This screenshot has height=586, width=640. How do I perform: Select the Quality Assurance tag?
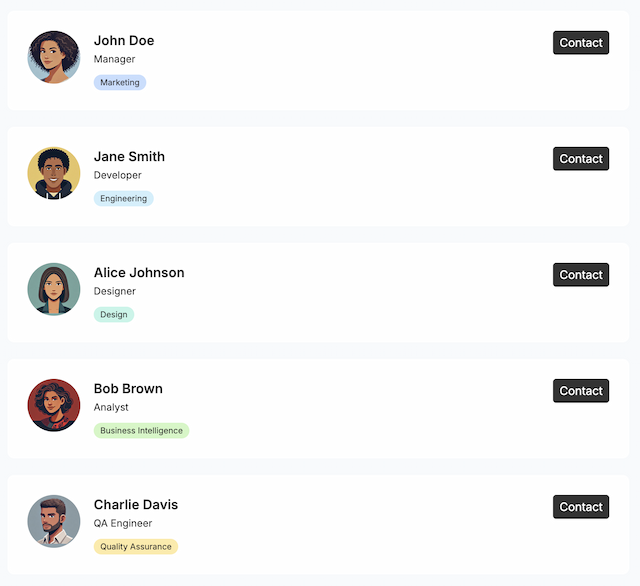(136, 547)
